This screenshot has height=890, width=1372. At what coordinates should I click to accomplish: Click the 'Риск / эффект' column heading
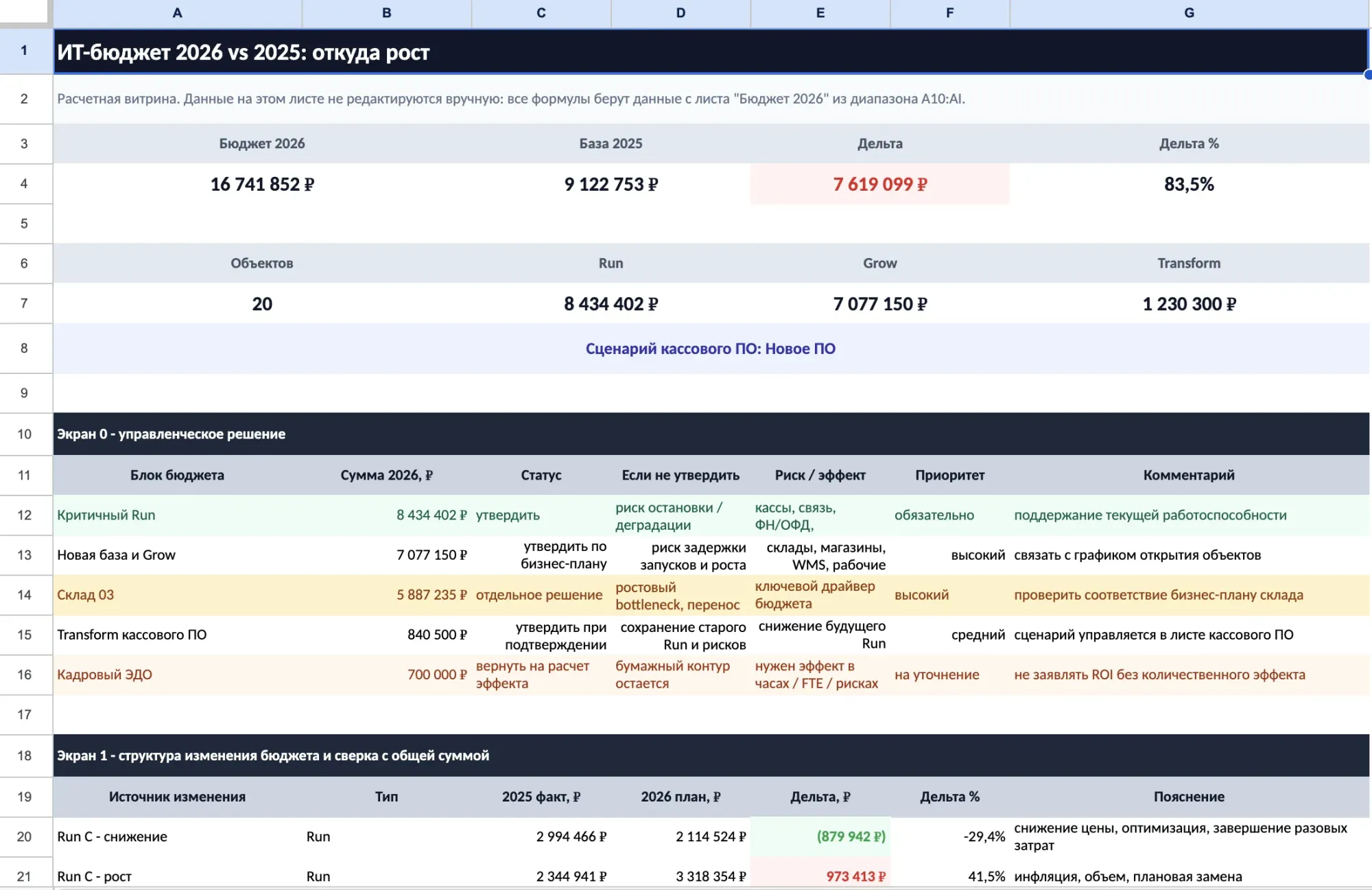(x=820, y=475)
